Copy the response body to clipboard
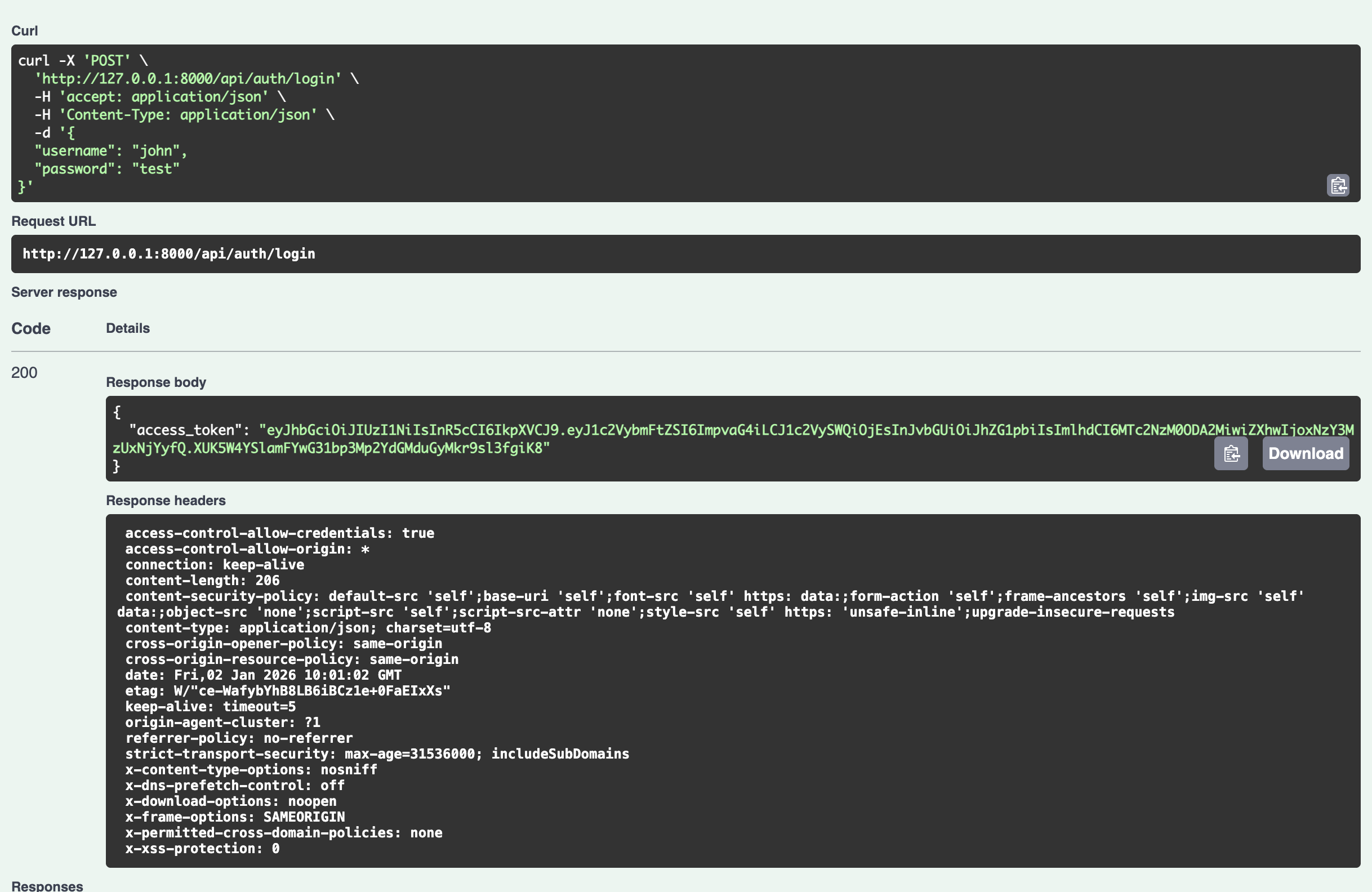1372x892 pixels. (1231, 453)
